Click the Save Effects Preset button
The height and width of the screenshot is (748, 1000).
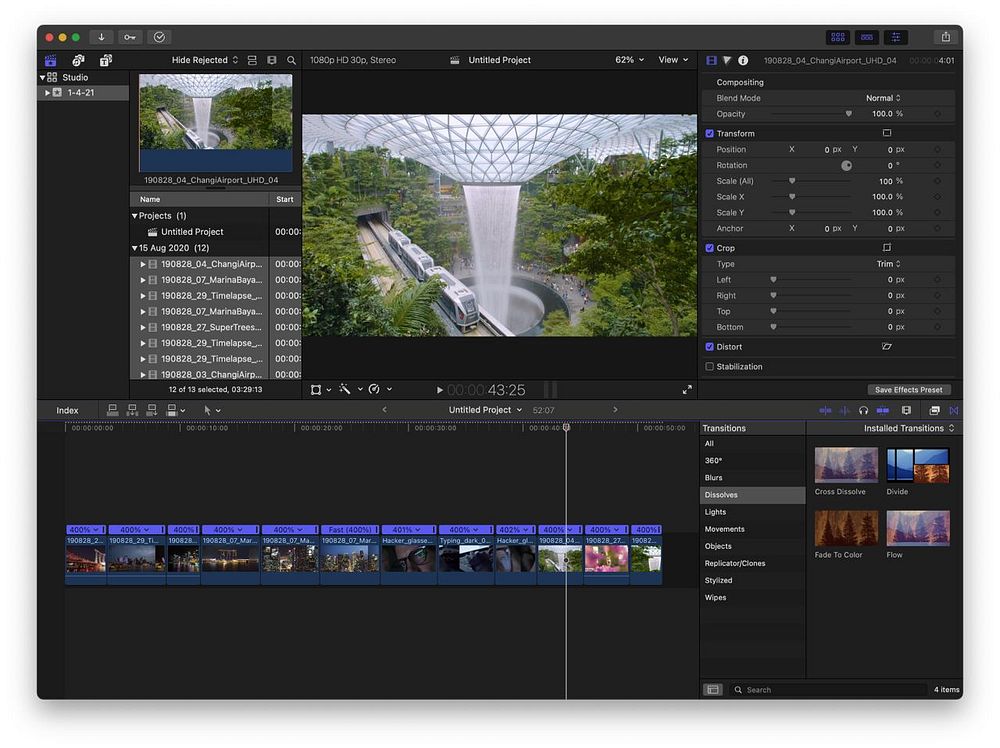point(909,390)
